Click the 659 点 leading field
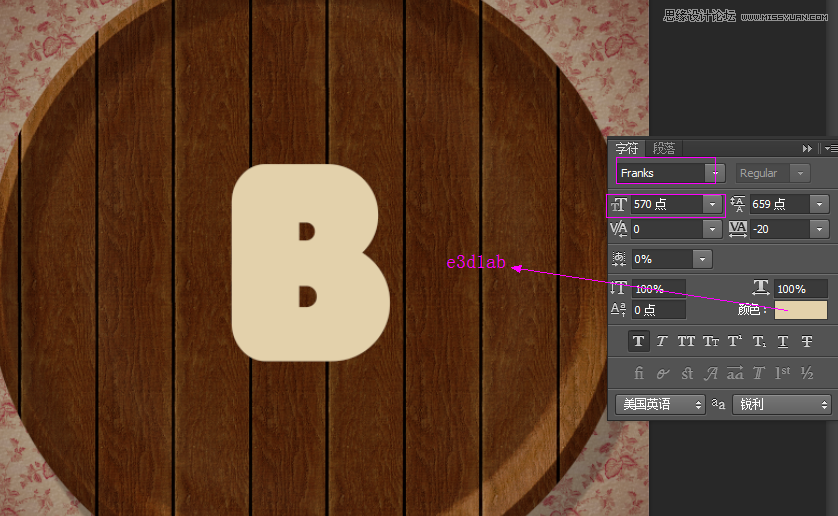 [x=779, y=204]
